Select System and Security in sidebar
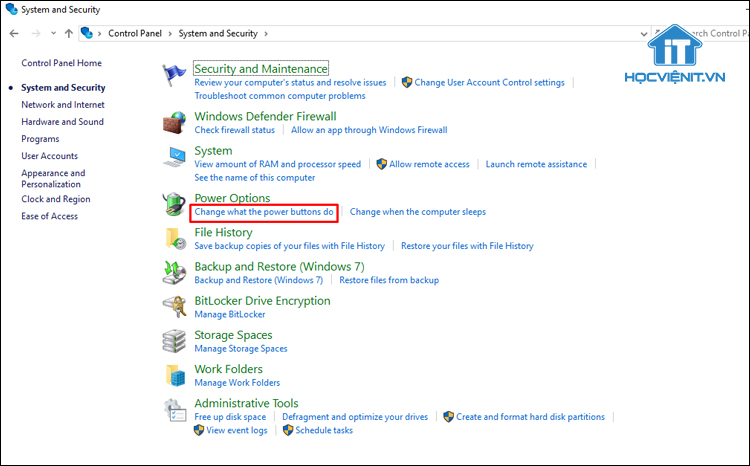 (63, 88)
